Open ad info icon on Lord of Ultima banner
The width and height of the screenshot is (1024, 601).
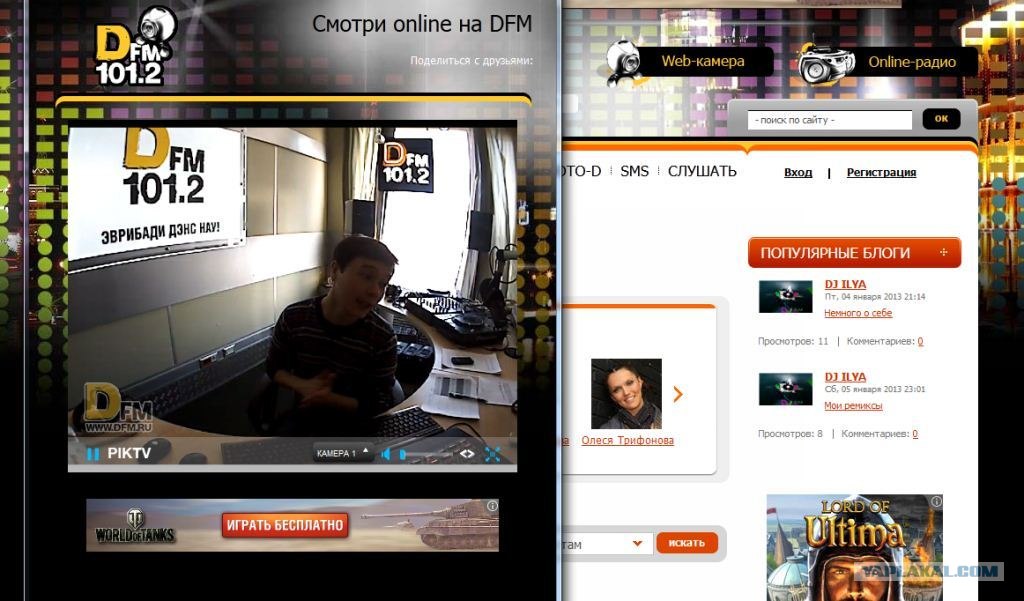tap(936, 501)
